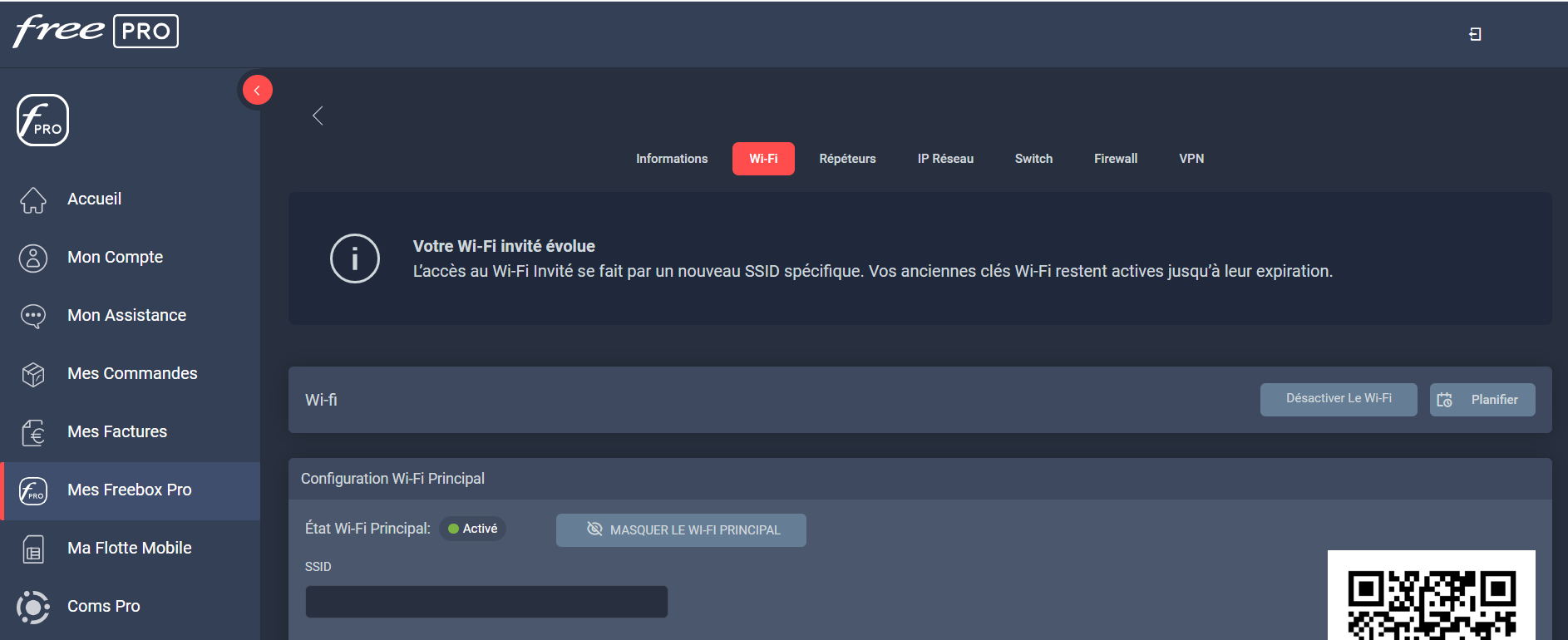Click the Planifier button

[x=1482, y=400]
